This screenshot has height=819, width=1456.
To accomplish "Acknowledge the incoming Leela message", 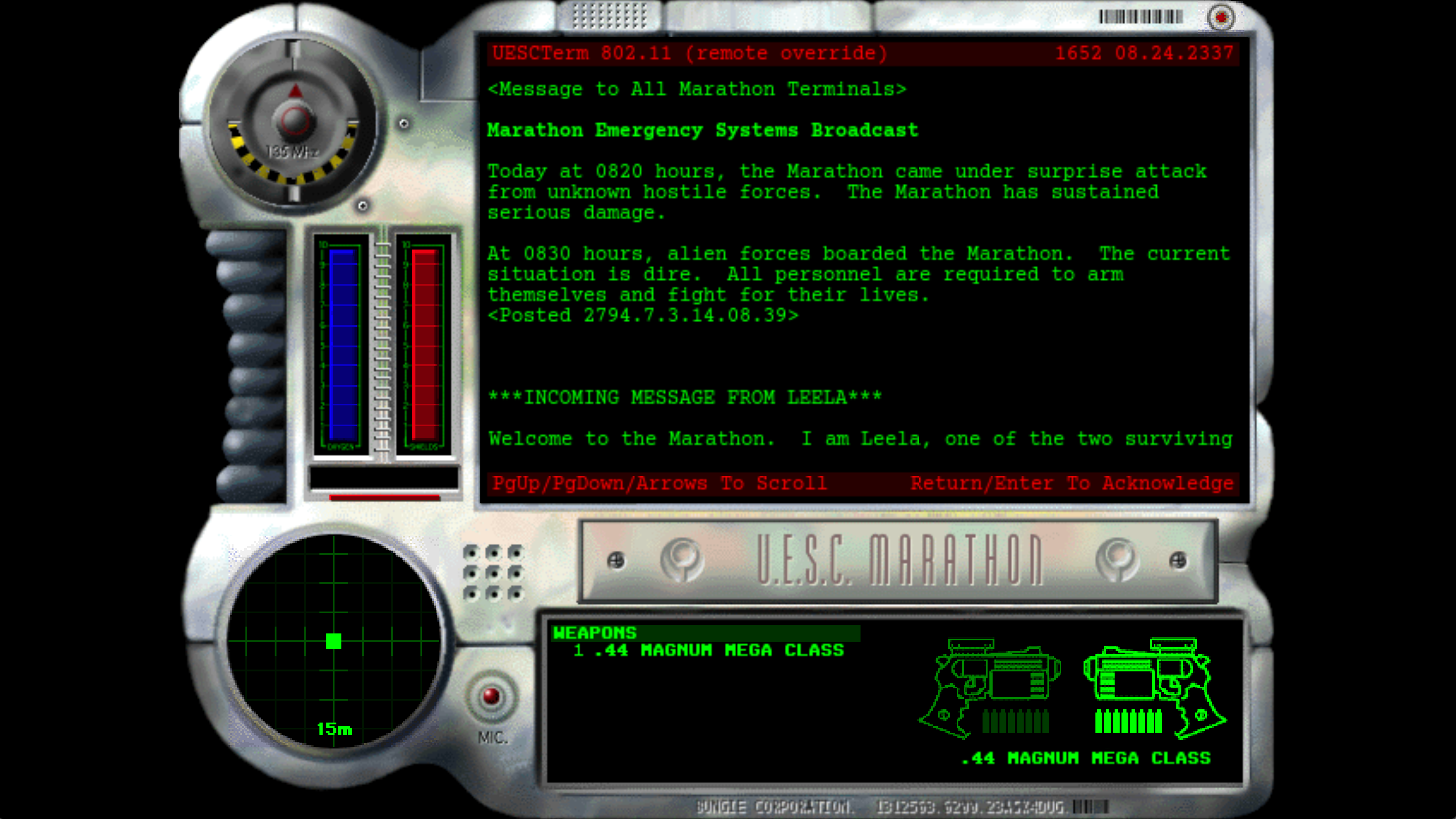I will pyautogui.click(x=1071, y=483).
